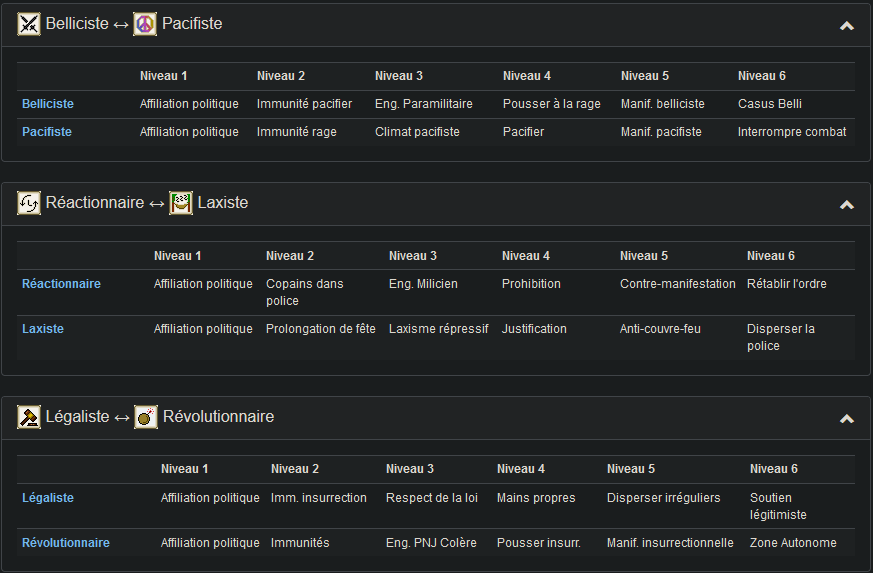Open the Réactionnaire row link
Screen dimensions: 873x573
tap(61, 284)
